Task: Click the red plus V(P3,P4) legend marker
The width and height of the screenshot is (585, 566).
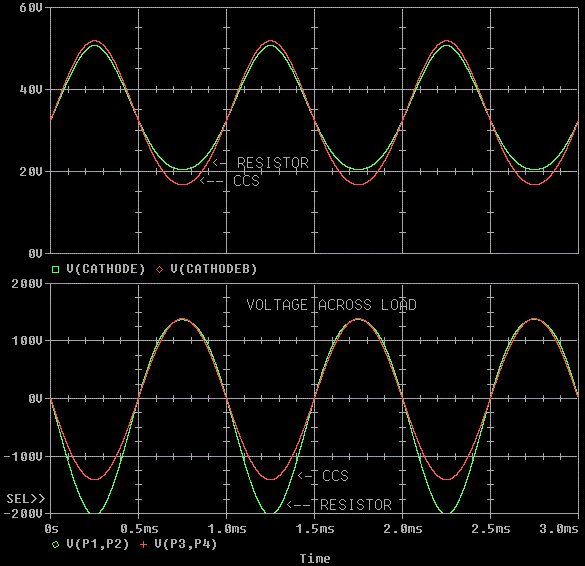Action: tap(143, 545)
